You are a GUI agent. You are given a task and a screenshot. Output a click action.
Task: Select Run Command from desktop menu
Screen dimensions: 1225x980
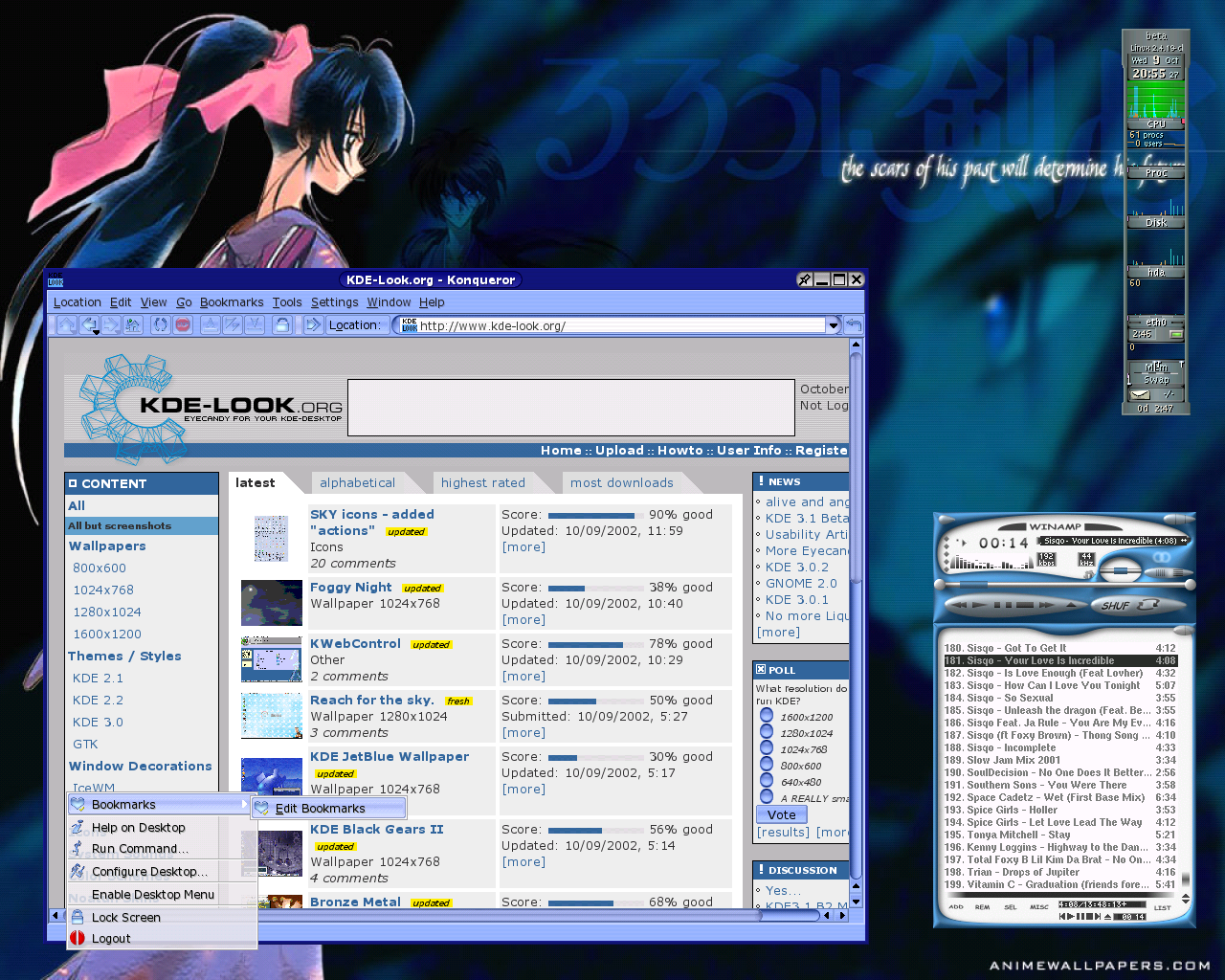point(140,849)
